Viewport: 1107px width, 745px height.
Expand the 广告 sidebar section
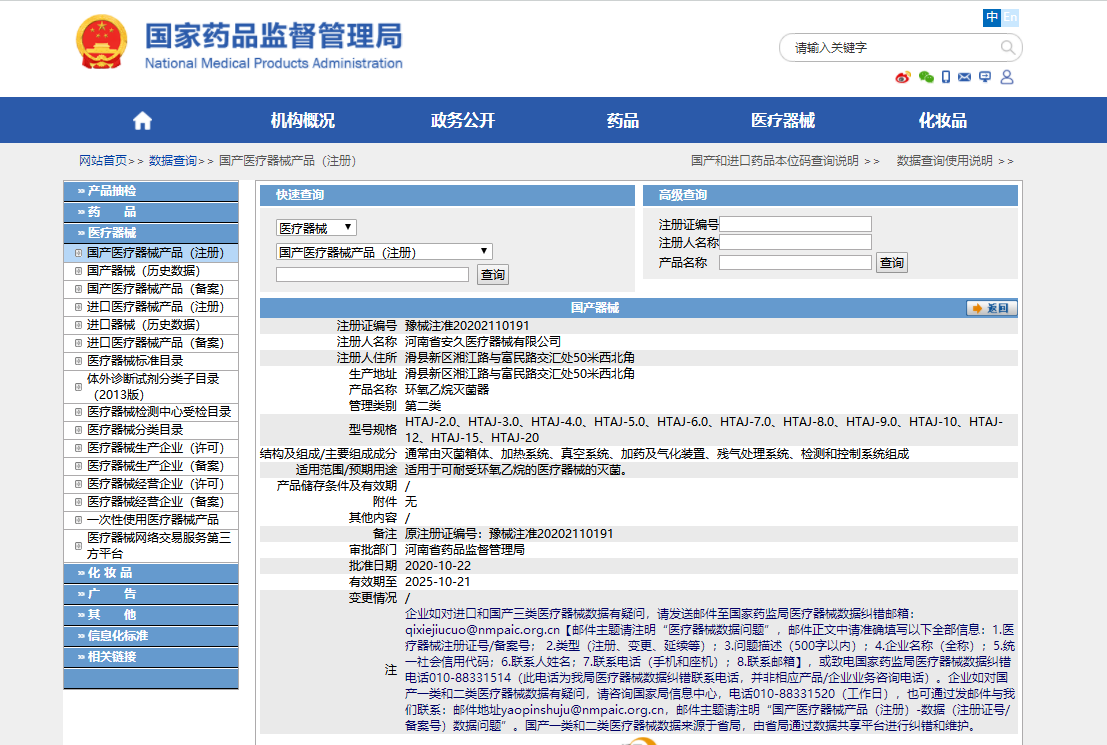pos(151,594)
